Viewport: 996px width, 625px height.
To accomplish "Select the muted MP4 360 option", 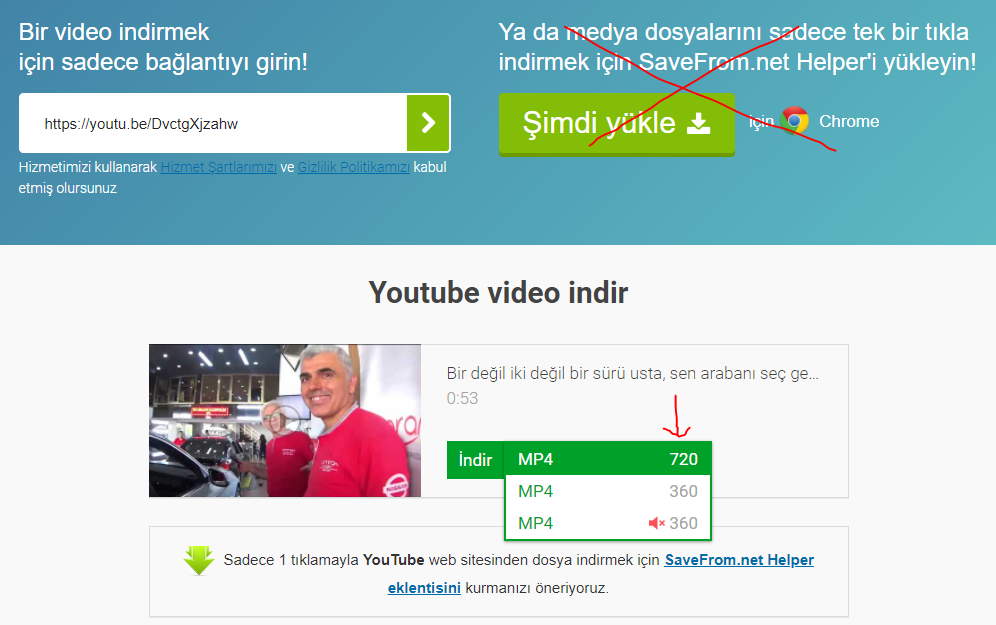I will (x=608, y=523).
